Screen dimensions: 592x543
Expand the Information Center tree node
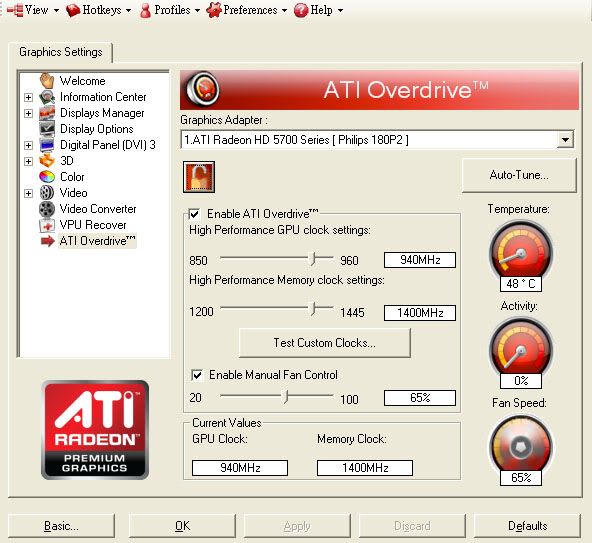click(x=28, y=97)
